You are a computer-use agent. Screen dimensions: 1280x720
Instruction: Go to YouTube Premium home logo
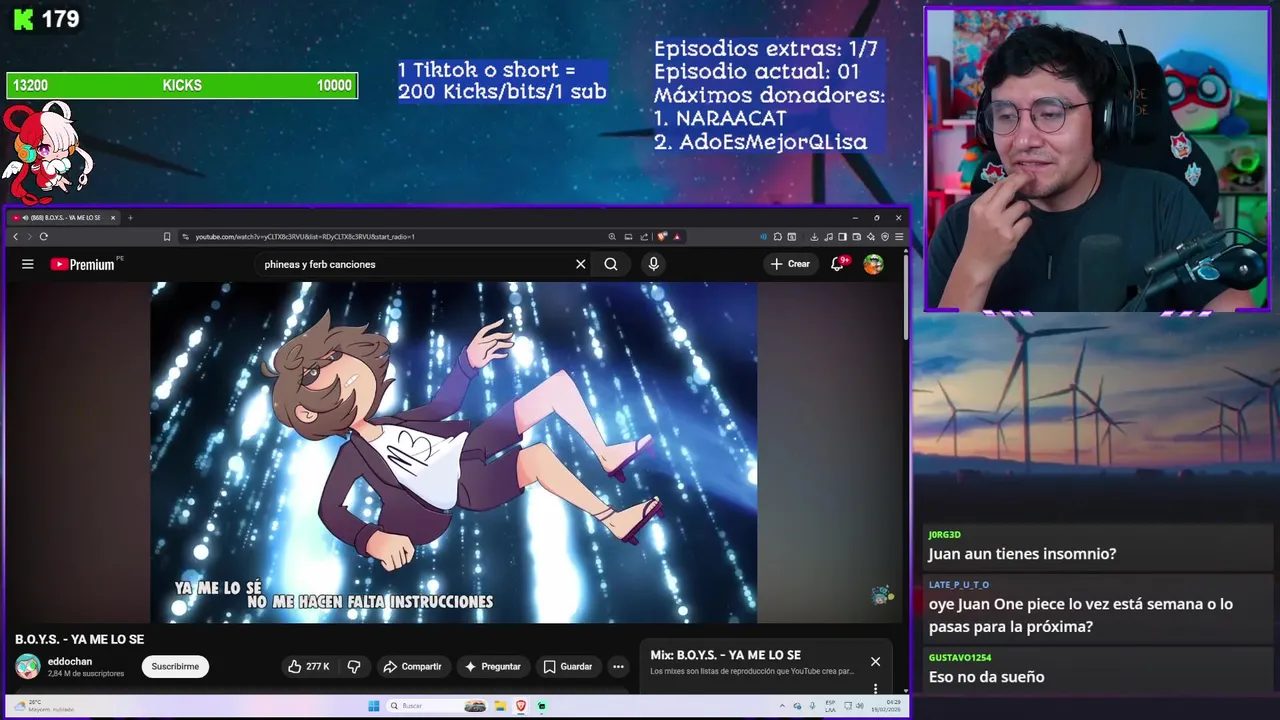tap(82, 264)
